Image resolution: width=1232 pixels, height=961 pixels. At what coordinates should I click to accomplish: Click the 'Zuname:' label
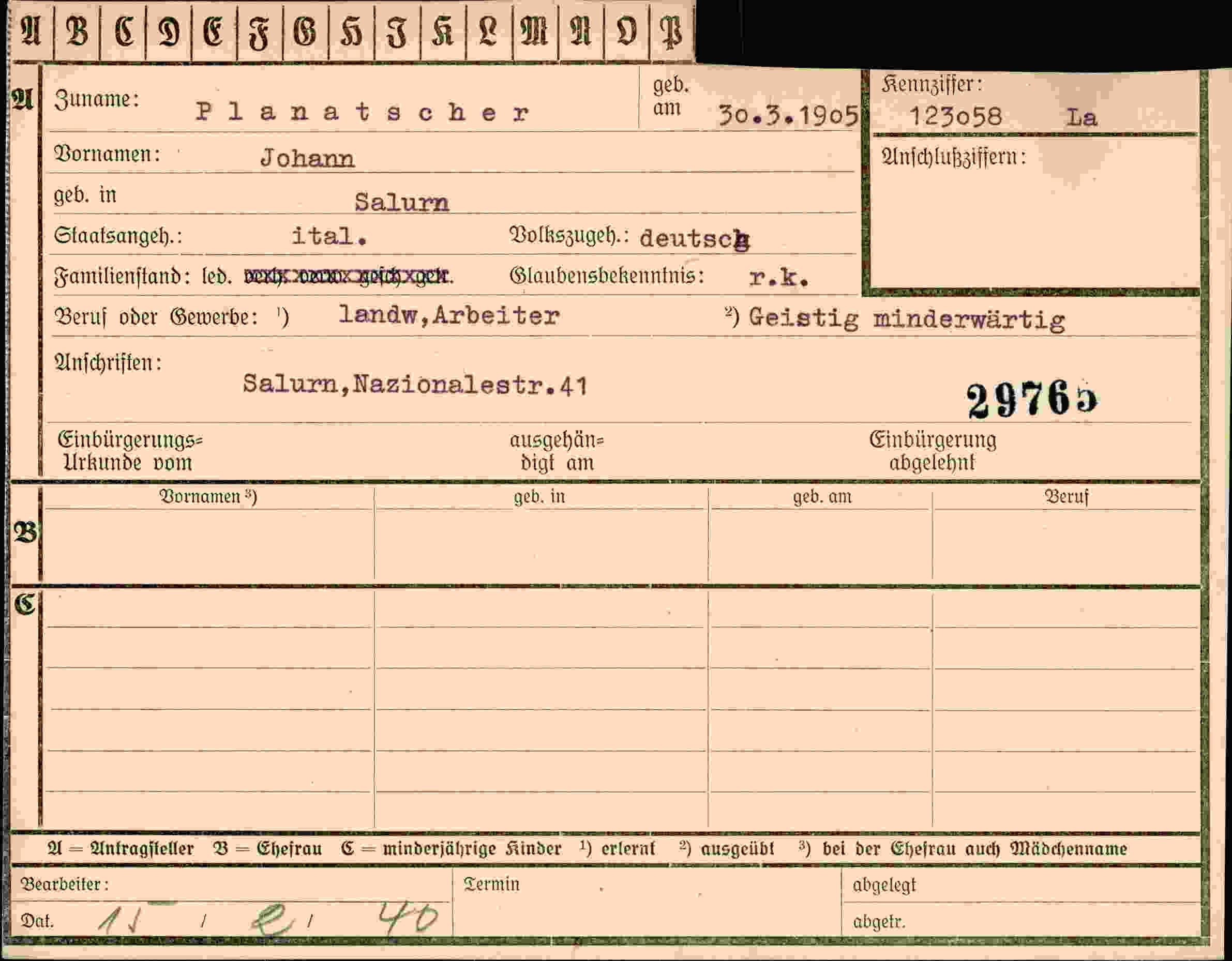[x=97, y=100]
